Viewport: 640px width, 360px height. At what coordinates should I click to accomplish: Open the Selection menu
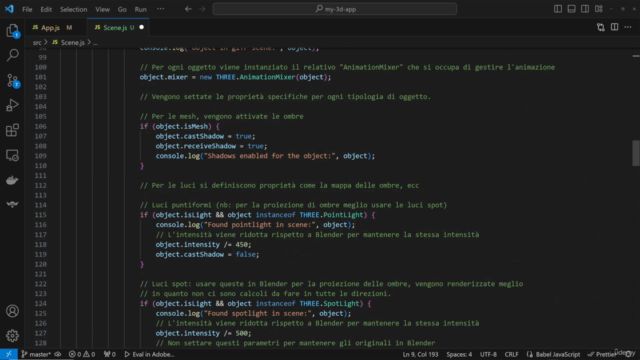tap(73, 9)
